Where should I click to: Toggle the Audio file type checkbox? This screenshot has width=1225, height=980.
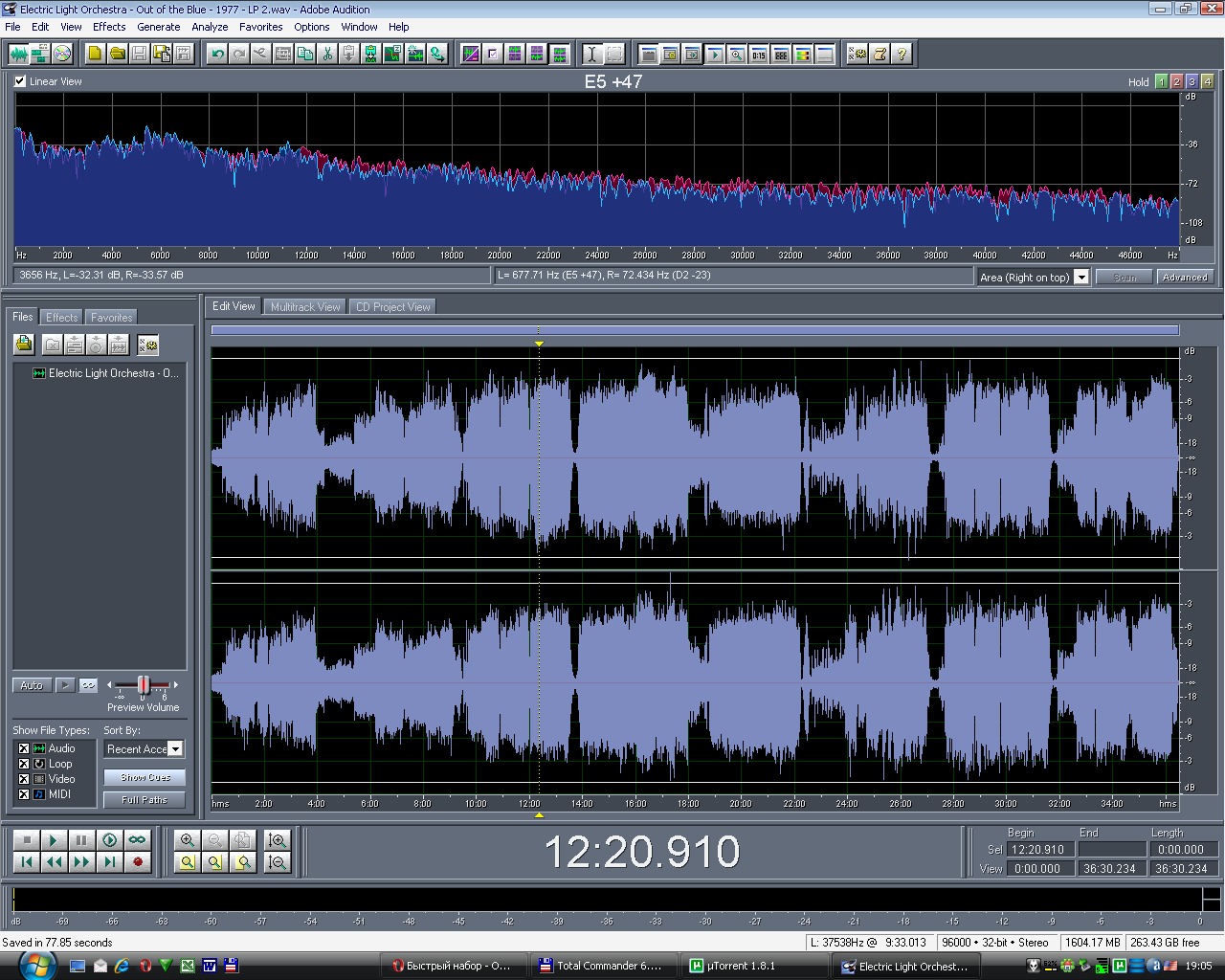tap(24, 748)
